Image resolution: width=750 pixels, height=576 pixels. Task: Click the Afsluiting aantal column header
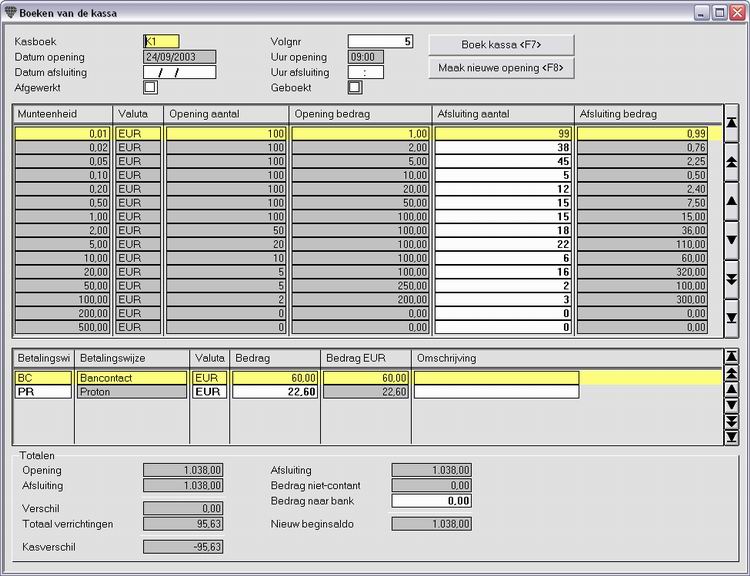[x=503, y=114]
